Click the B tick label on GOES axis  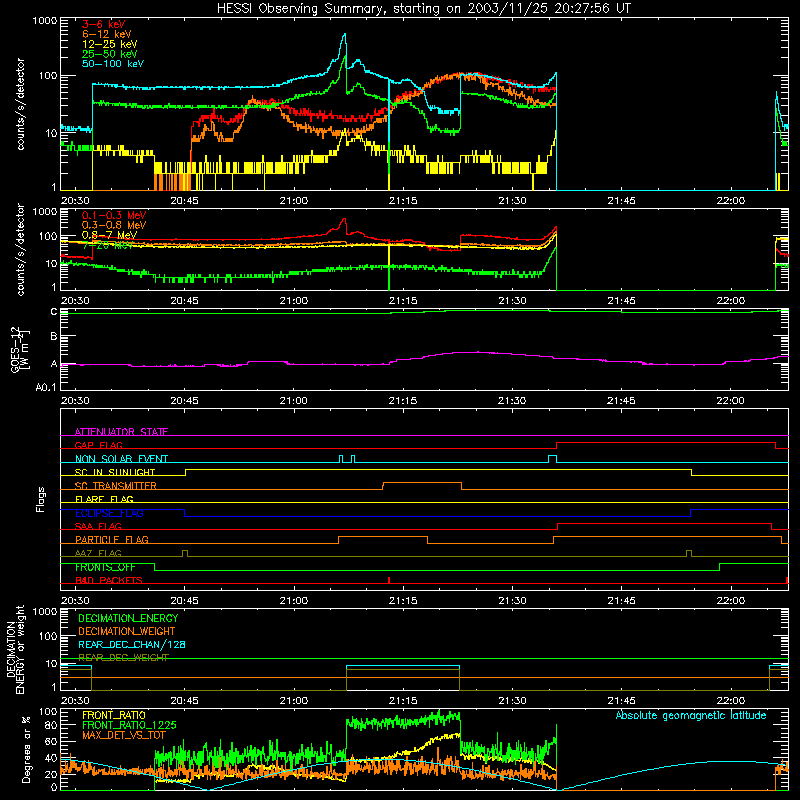pyautogui.click(x=54, y=337)
